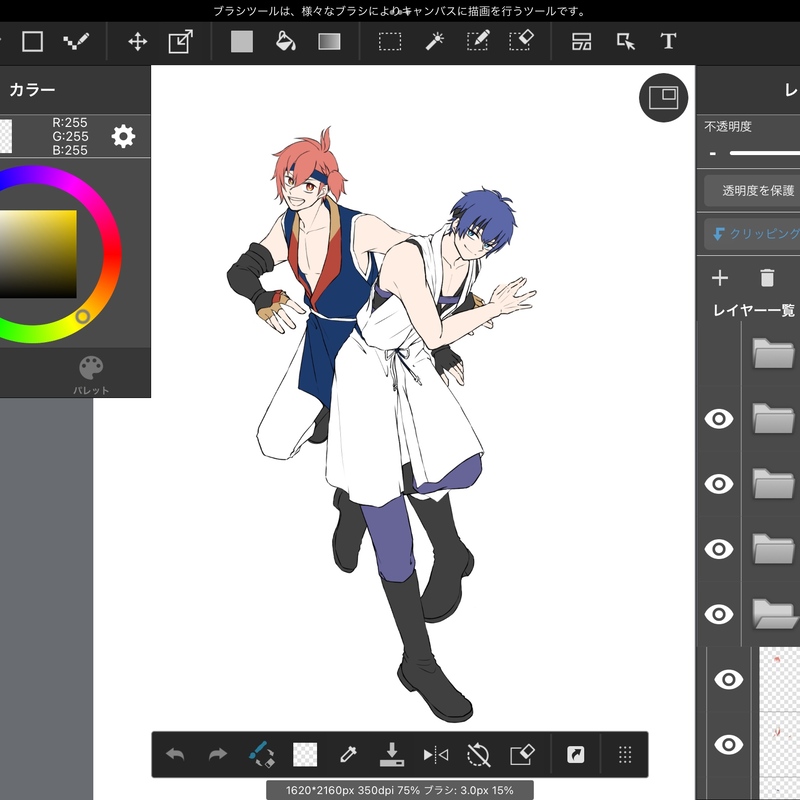Undo the last stroke

(x=176, y=754)
